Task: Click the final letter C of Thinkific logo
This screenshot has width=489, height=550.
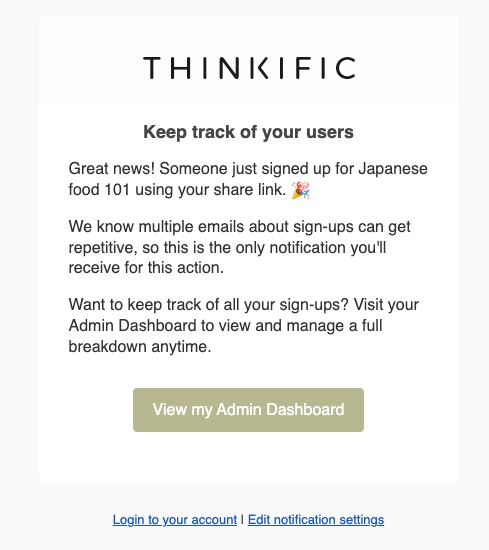Action: (346, 68)
